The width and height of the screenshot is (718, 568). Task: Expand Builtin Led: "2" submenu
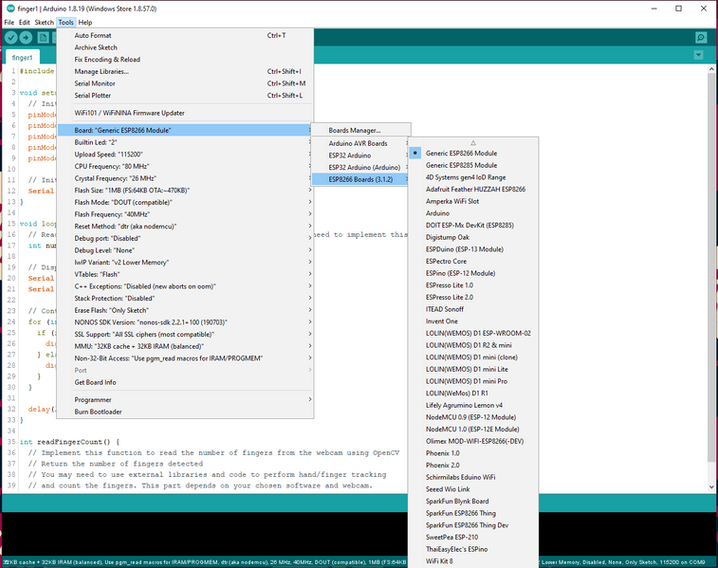pos(185,142)
